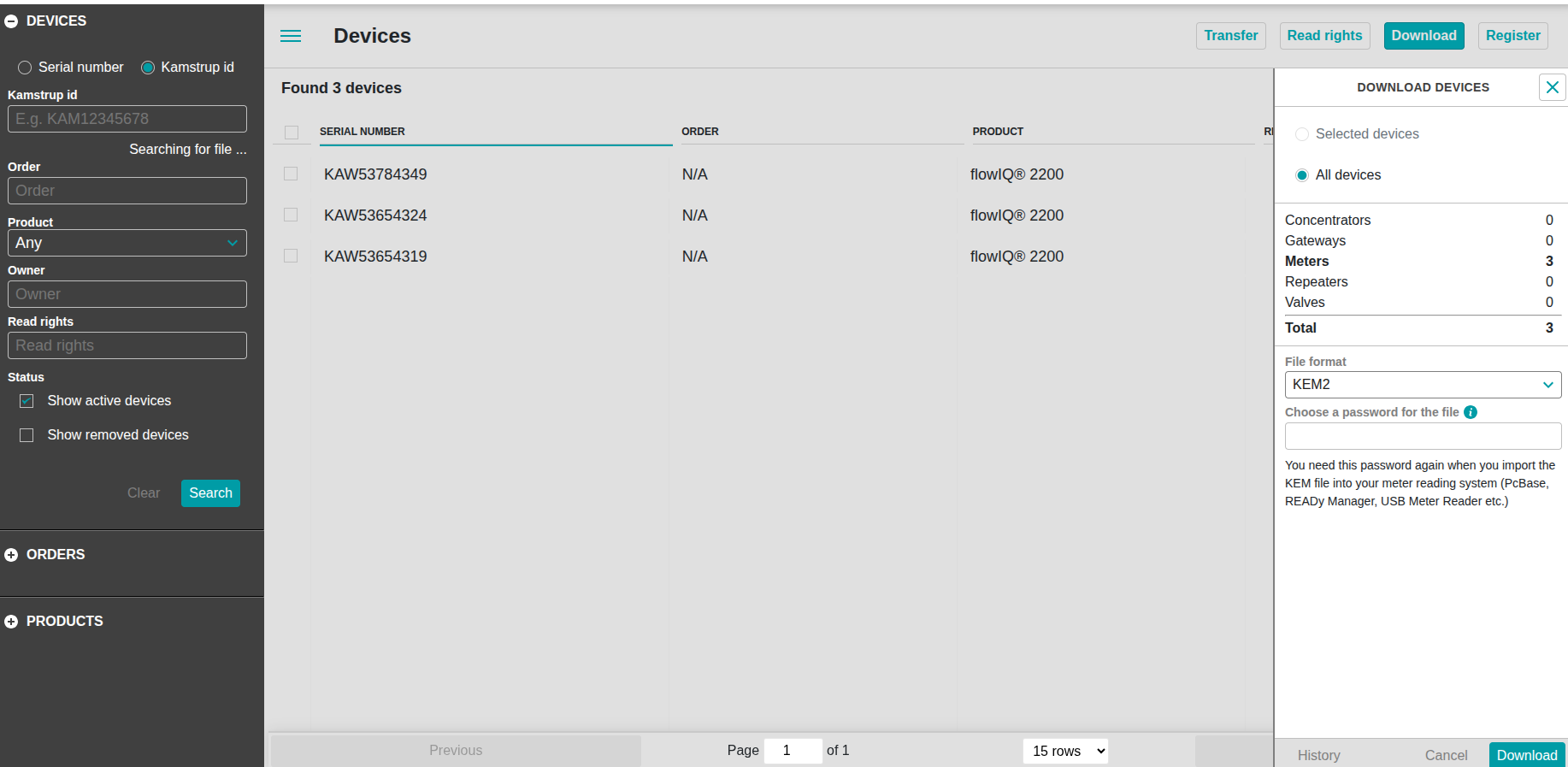Select the Serial number radio button

point(25,68)
